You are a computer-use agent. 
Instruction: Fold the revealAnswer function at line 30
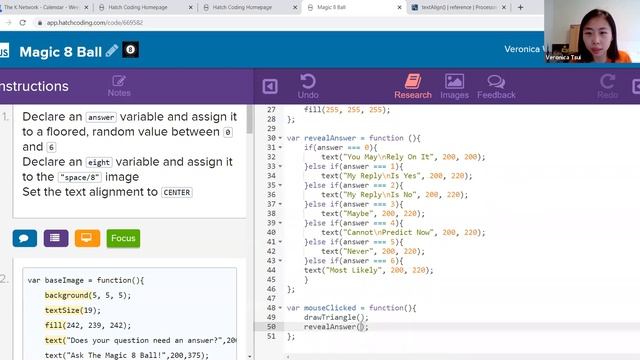pos(280,138)
